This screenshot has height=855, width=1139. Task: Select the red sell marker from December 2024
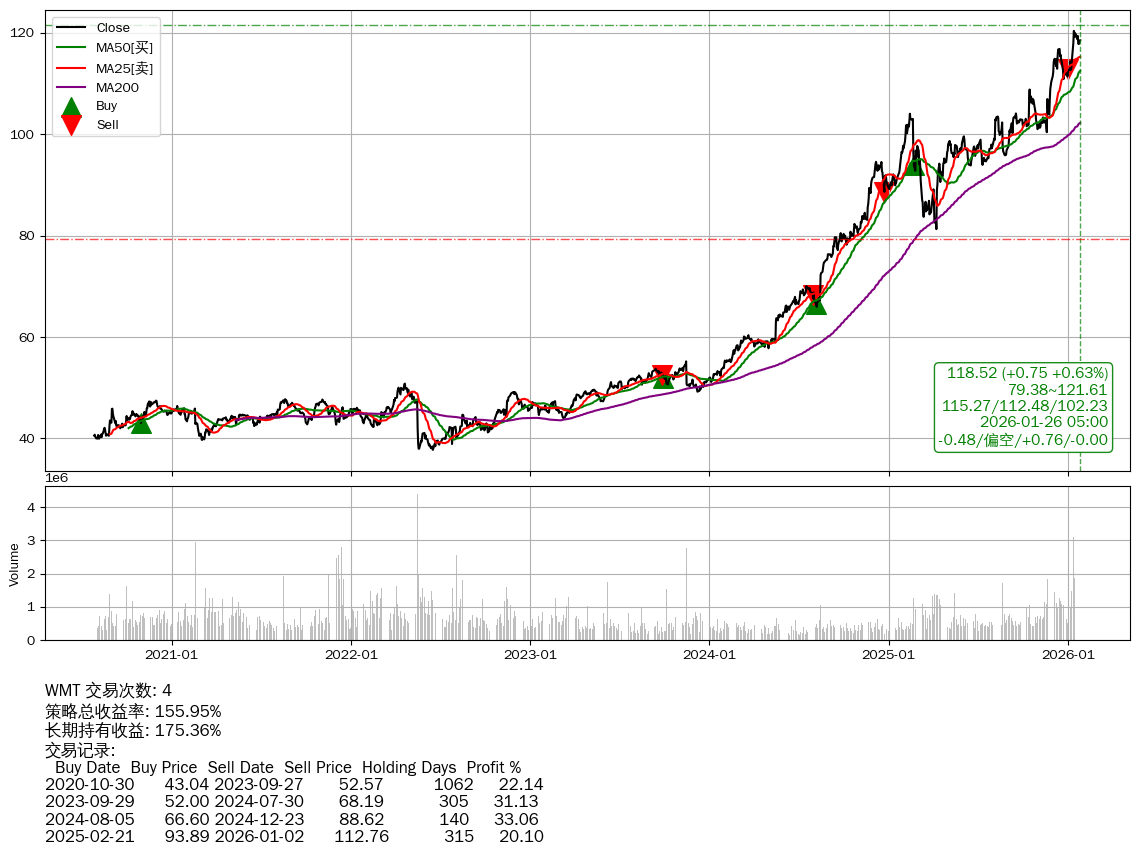coord(883,191)
